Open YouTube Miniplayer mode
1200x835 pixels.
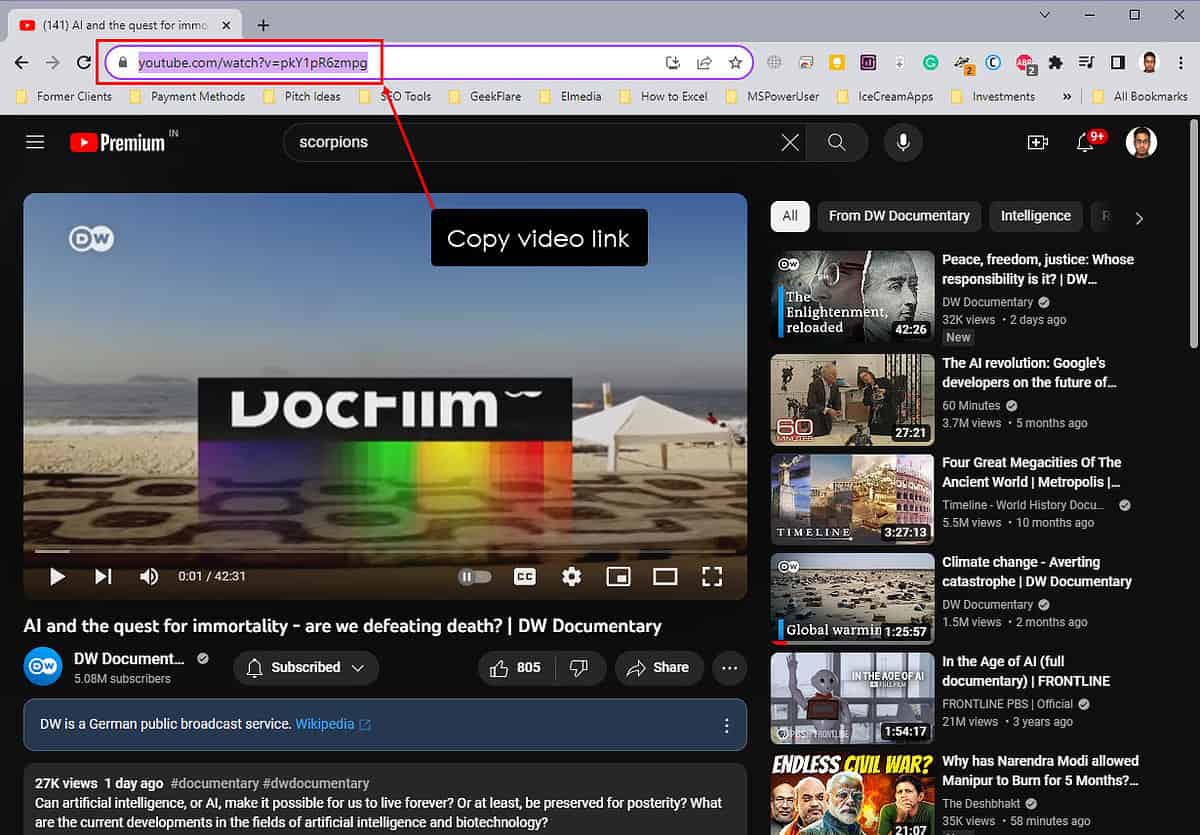click(x=618, y=576)
